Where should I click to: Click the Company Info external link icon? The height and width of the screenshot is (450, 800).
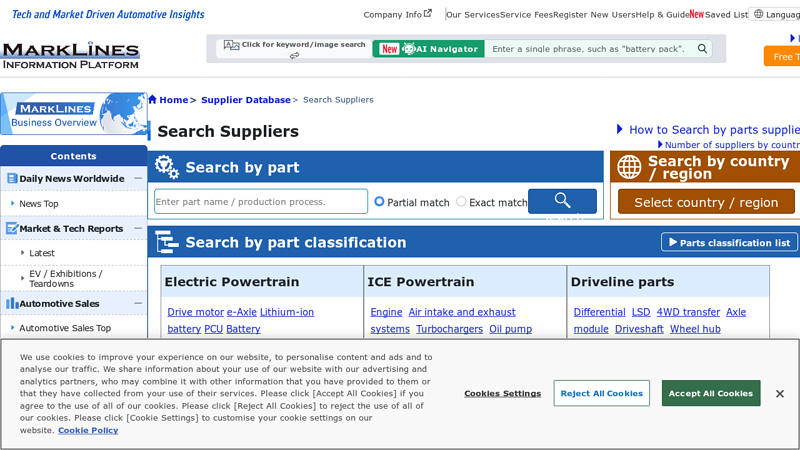428,13
